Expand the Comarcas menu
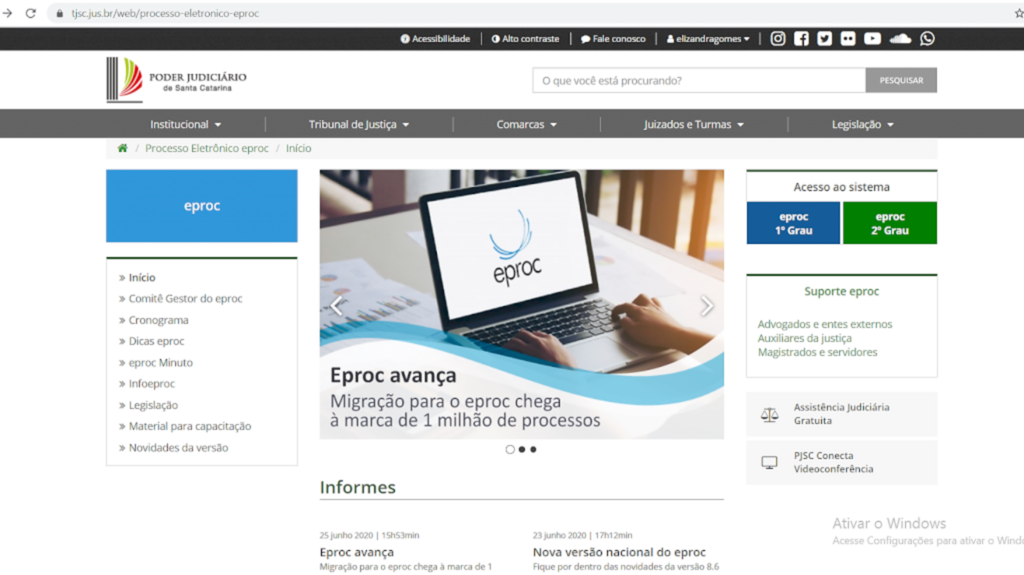Image resolution: width=1024 pixels, height=575 pixels. point(526,124)
